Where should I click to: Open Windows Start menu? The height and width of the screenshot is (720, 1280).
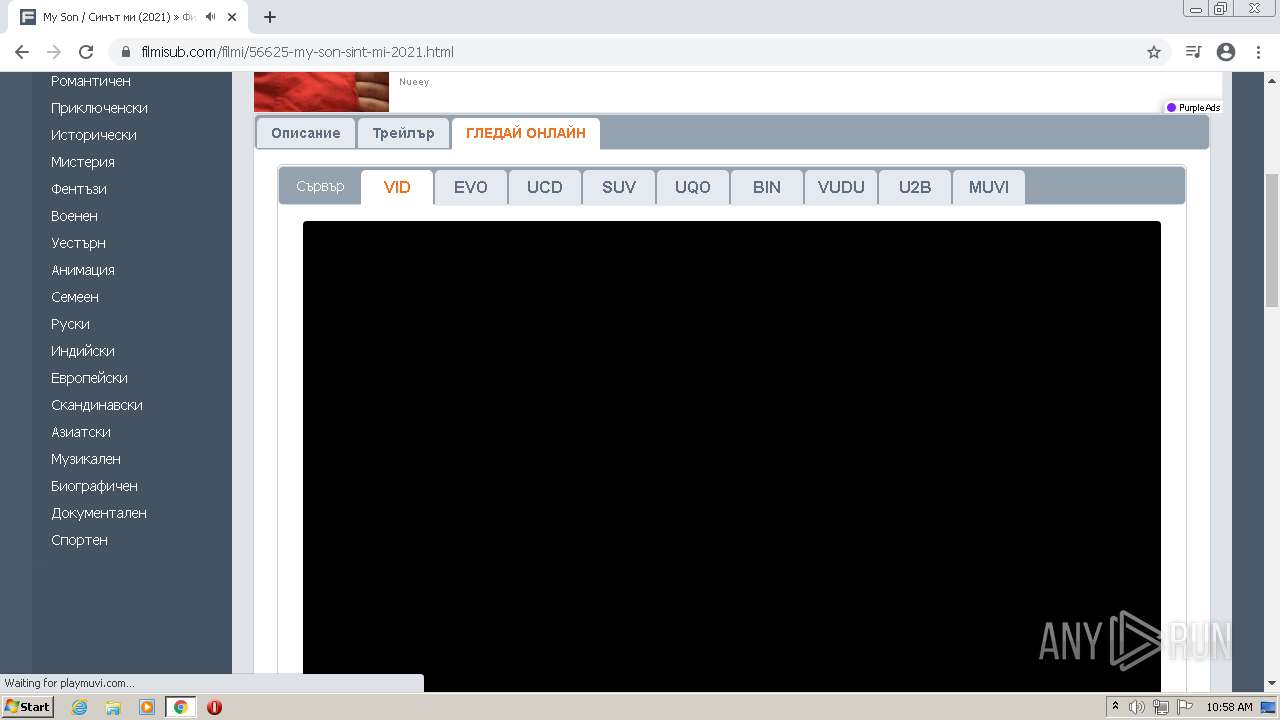[27, 707]
